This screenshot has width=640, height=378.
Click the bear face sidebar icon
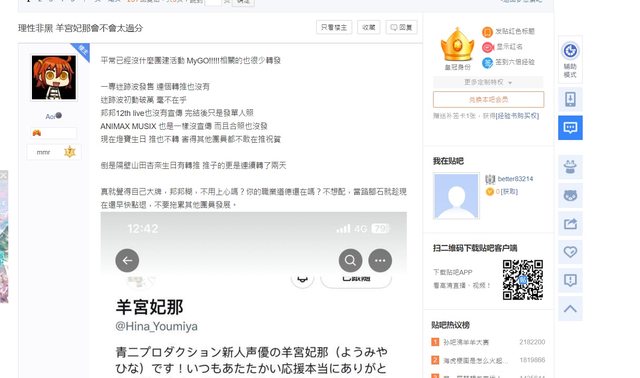(570, 196)
